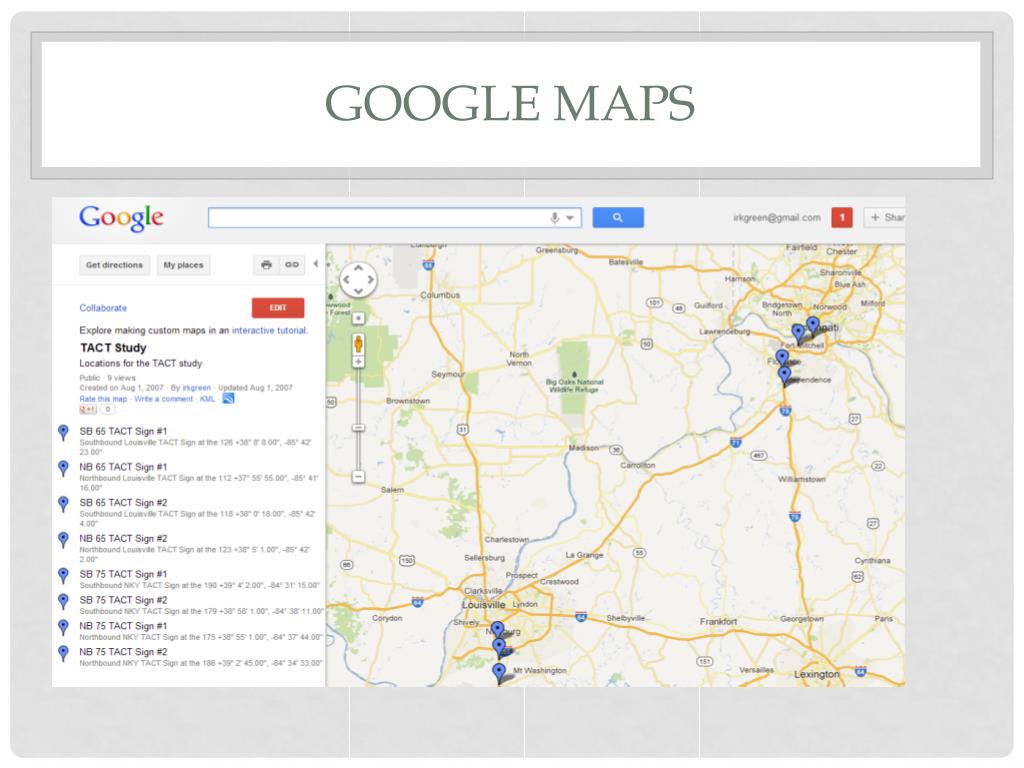Image resolution: width=1024 pixels, height=768 pixels.
Task: Click Write a comment link
Action: point(163,398)
